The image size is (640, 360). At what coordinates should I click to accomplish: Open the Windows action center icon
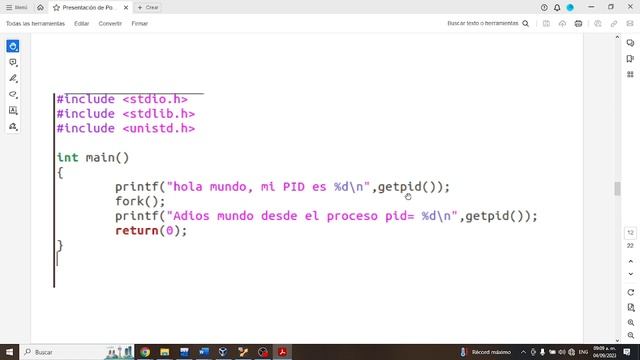tap(627, 352)
